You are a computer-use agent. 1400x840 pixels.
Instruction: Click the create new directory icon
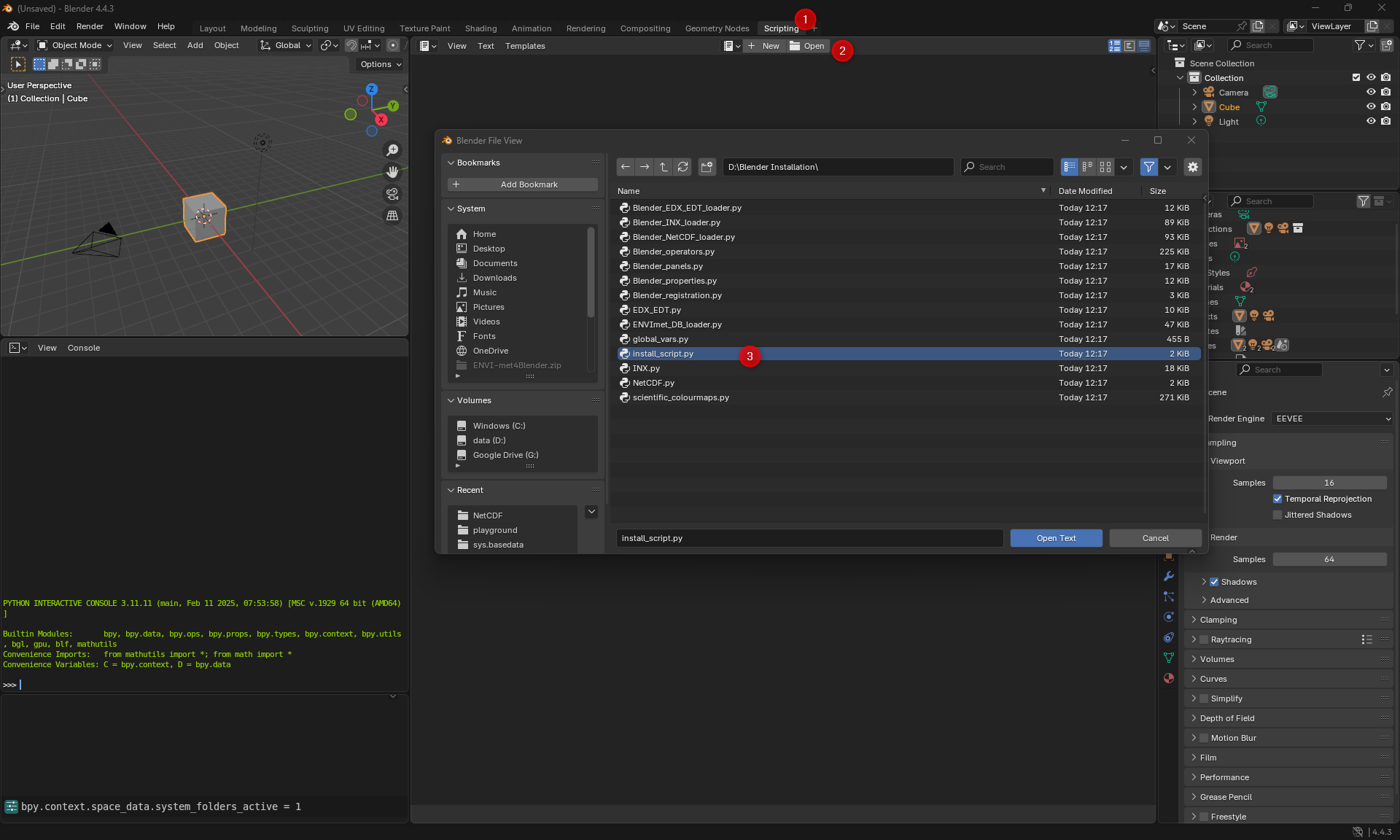pyautogui.click(x=707, y=167)
